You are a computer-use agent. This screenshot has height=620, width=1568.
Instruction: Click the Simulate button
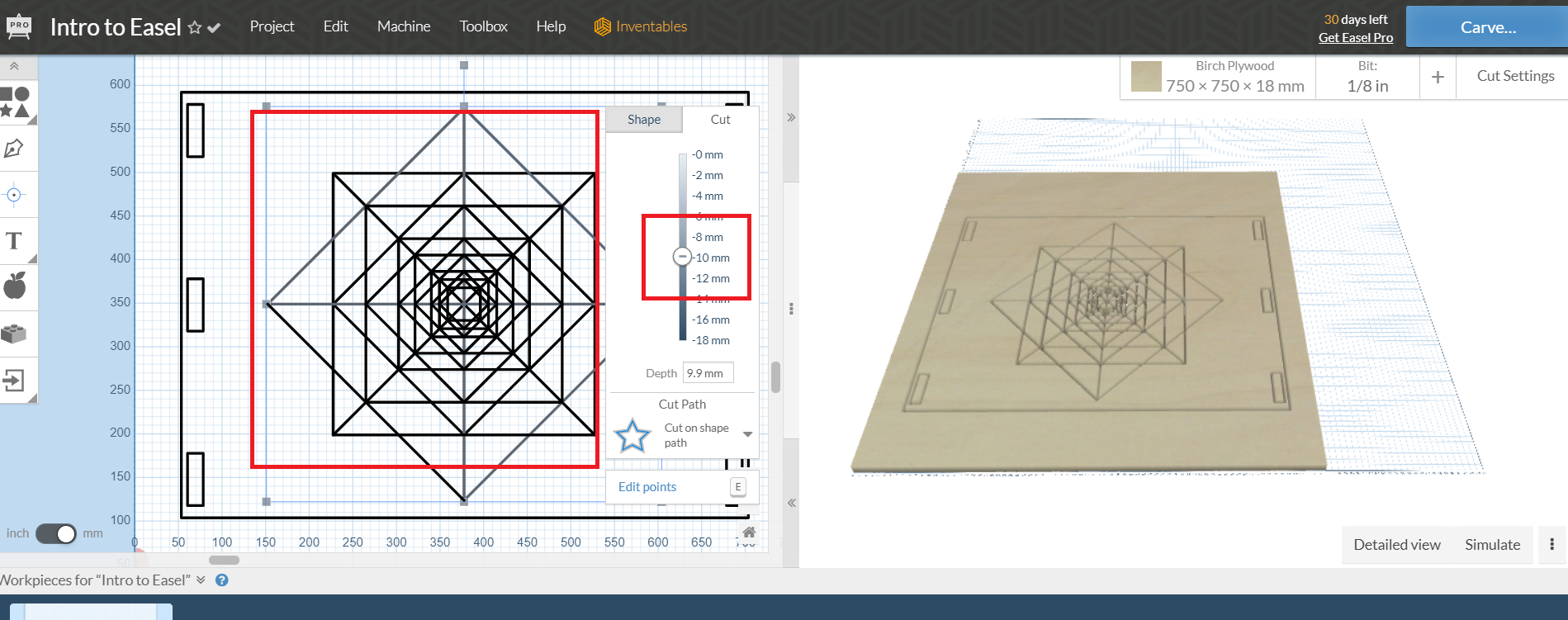tap(1492, 545)
